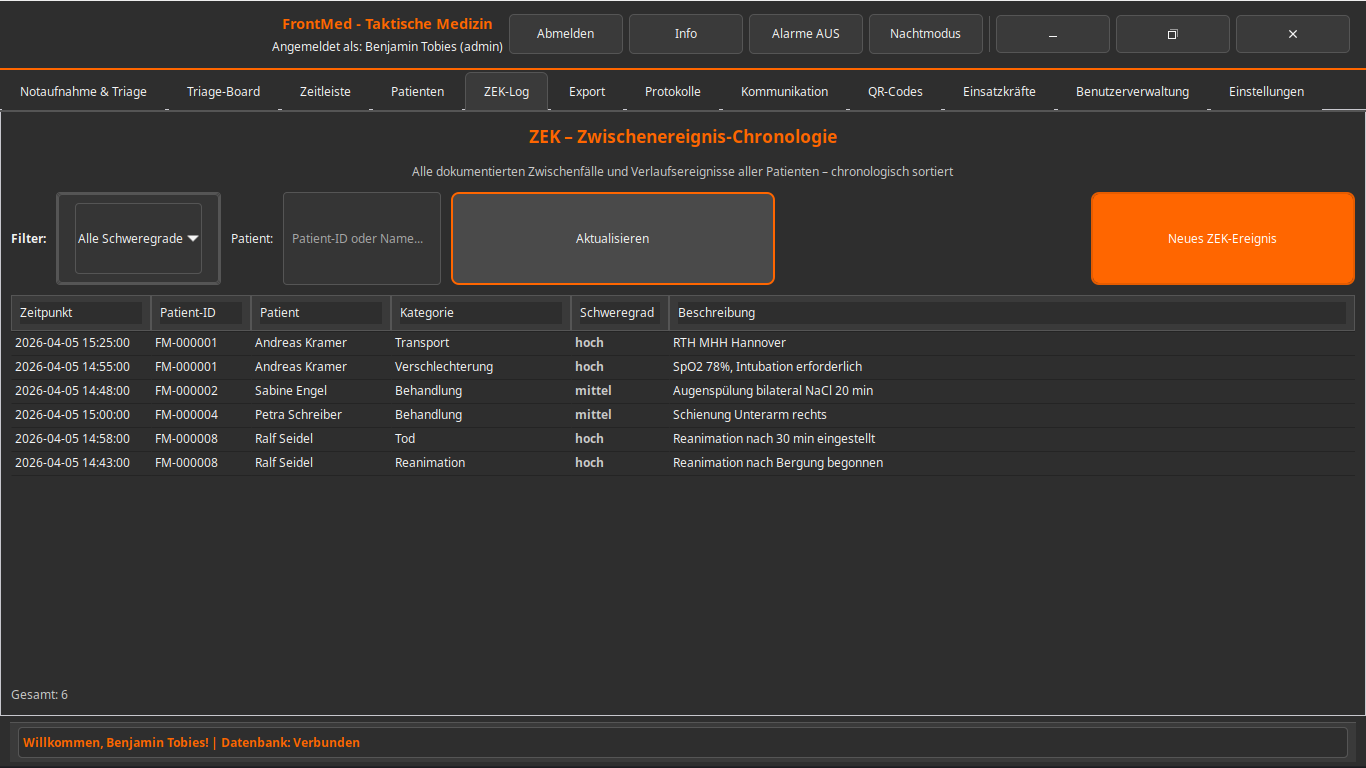Select the Notaufnahme & Triage tab
Viewport: 1366px width, 768px height.
click(83, 92)
